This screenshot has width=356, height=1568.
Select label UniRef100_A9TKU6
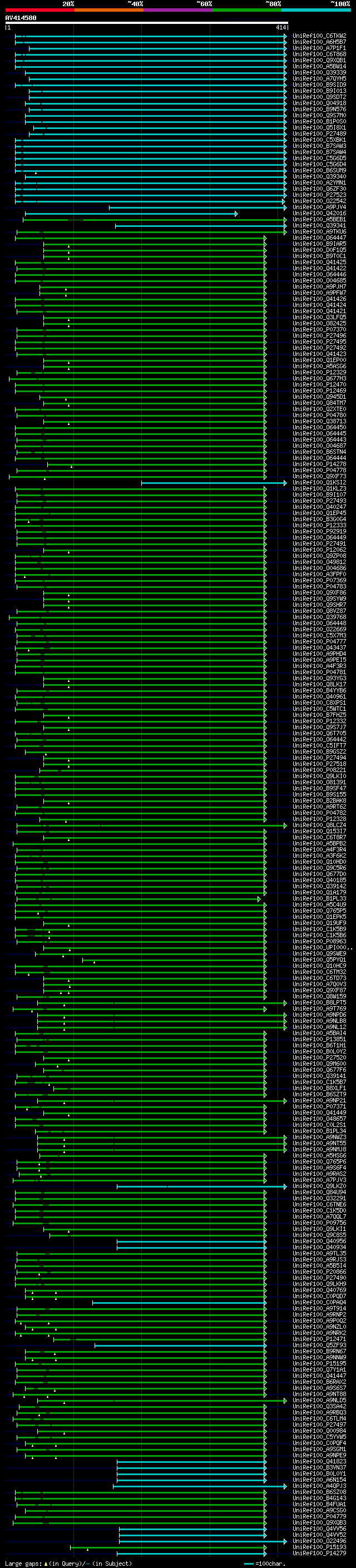pyautogui.click(x=319, y=231)
